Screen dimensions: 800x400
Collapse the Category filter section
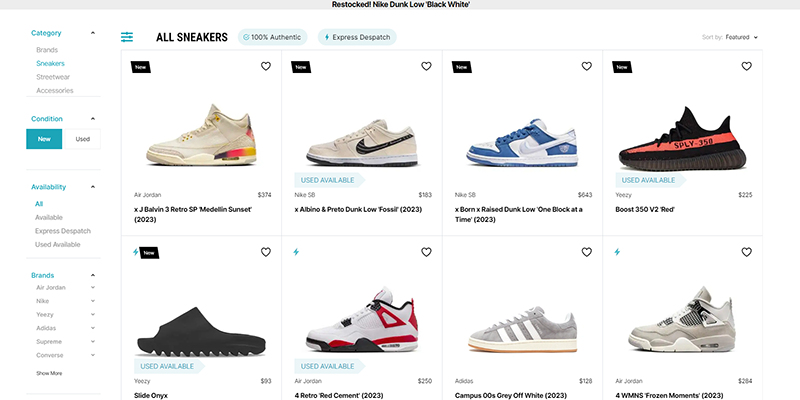93,33
